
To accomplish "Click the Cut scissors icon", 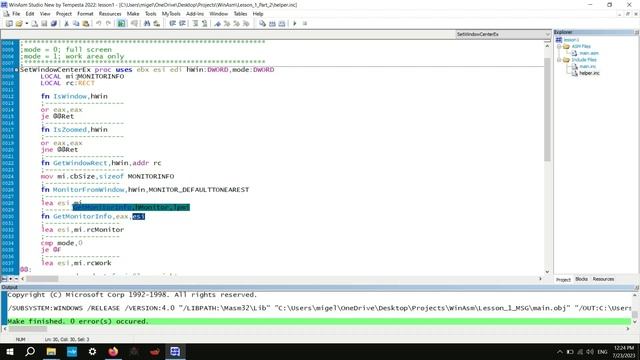I will click(x=66, y=24).
